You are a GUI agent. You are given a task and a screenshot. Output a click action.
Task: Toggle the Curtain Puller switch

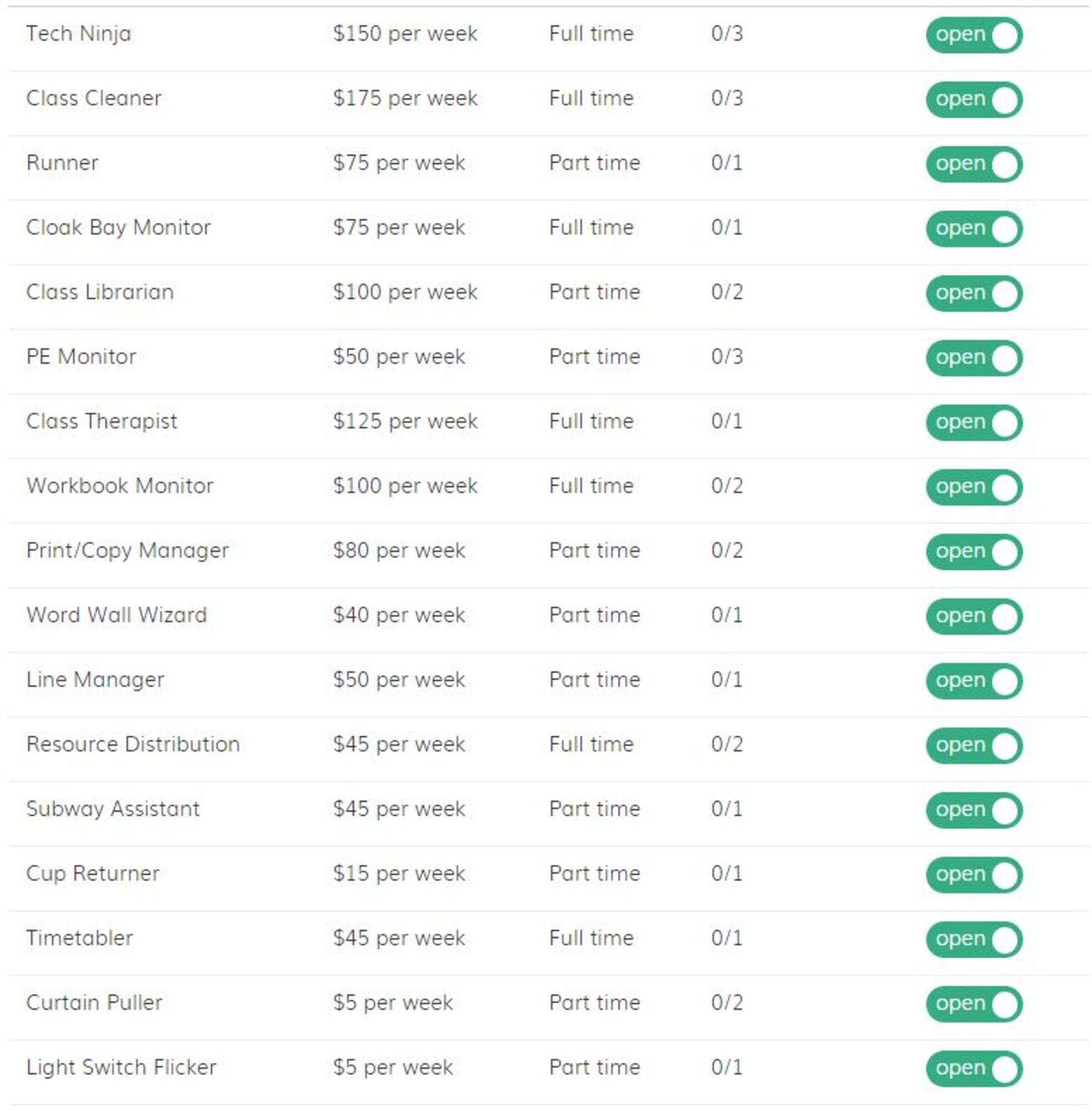[974, 1003]
